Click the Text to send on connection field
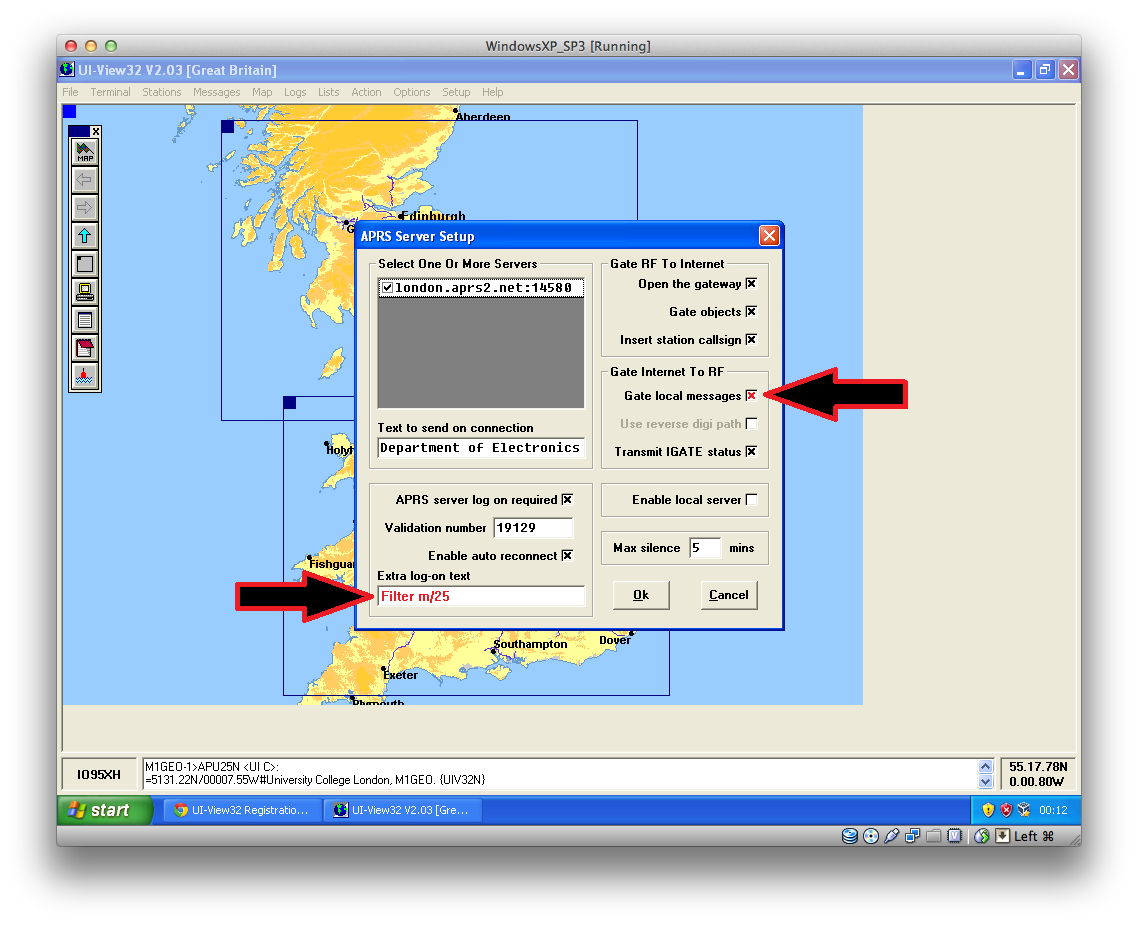The image size is (1138, 925). [x=480, y=448]
